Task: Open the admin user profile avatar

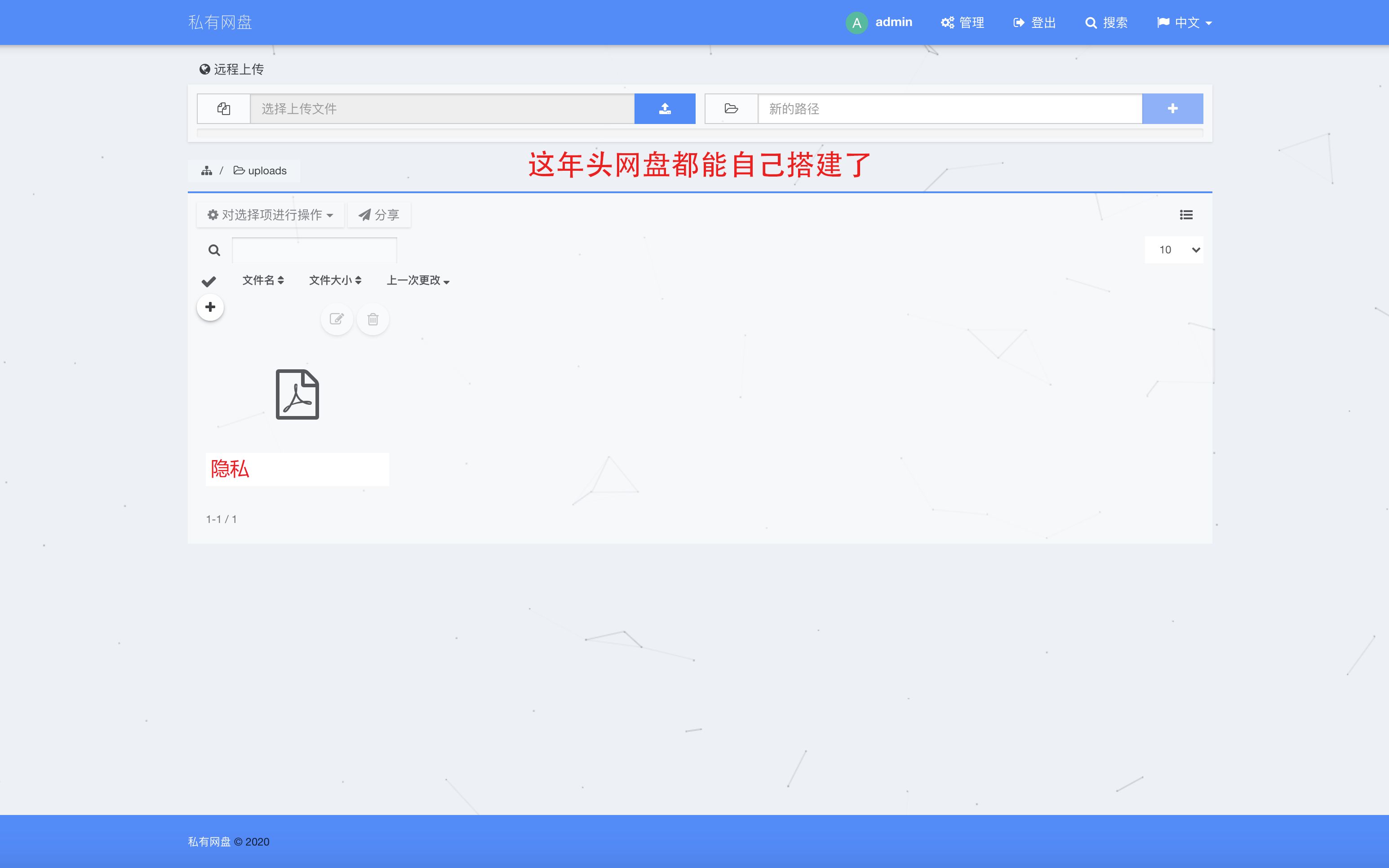Action: click(856, 22)
